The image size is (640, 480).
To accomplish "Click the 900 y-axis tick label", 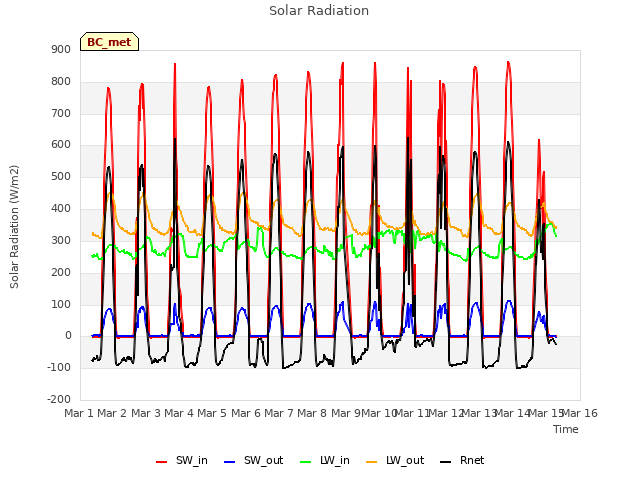I will pyautogui.click(x=61, y=50).
